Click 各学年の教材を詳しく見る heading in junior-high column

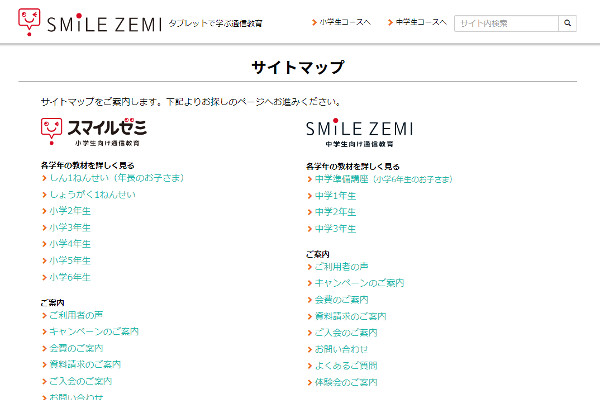pyautogui.click(x=353, y=167)
